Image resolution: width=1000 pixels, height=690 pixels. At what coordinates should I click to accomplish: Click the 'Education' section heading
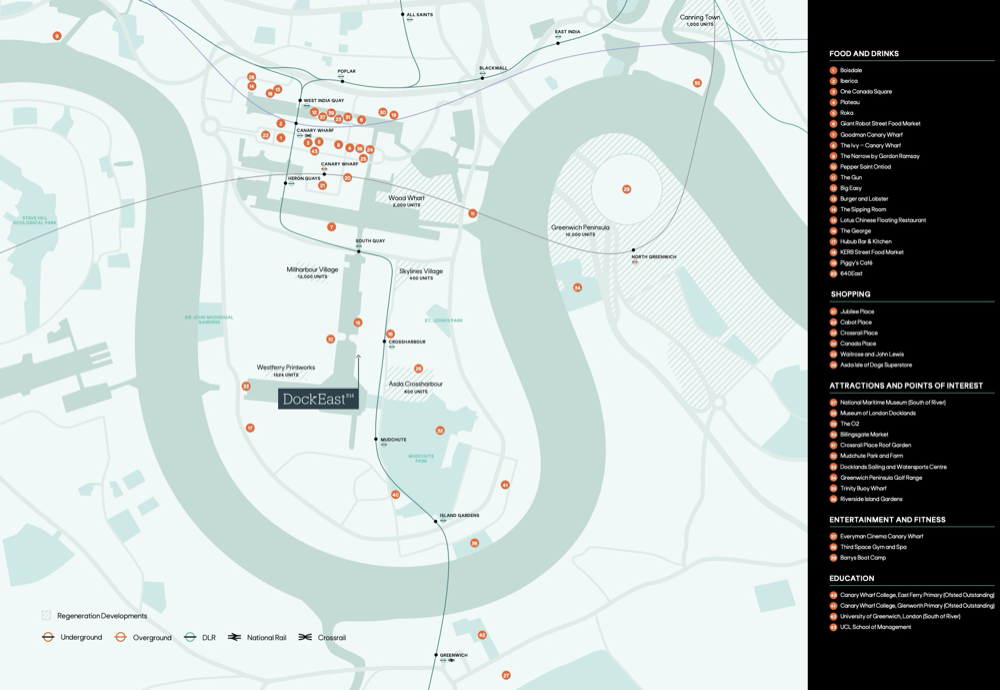coord(852,578)
